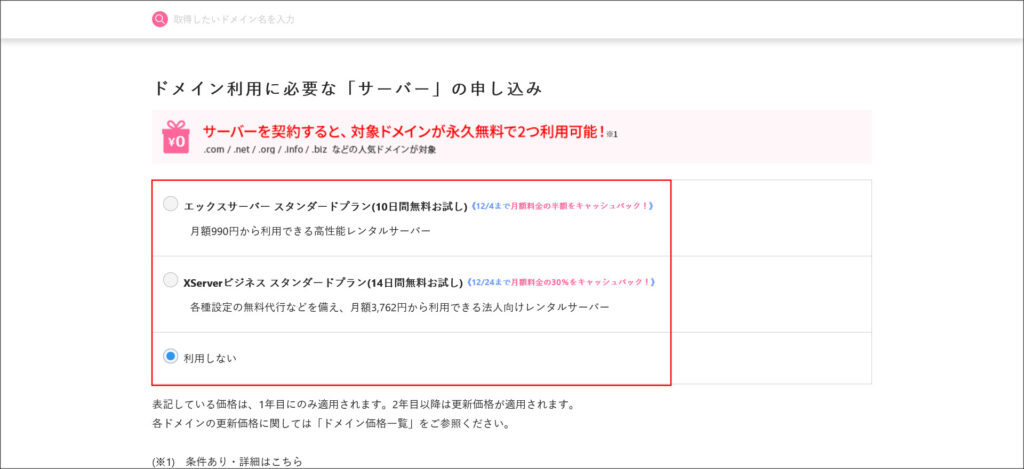Click the 12/24 30%キャッシュバック campaign text
The width and height of the screenshot is (1024, 469).
[x=562, y=282]
